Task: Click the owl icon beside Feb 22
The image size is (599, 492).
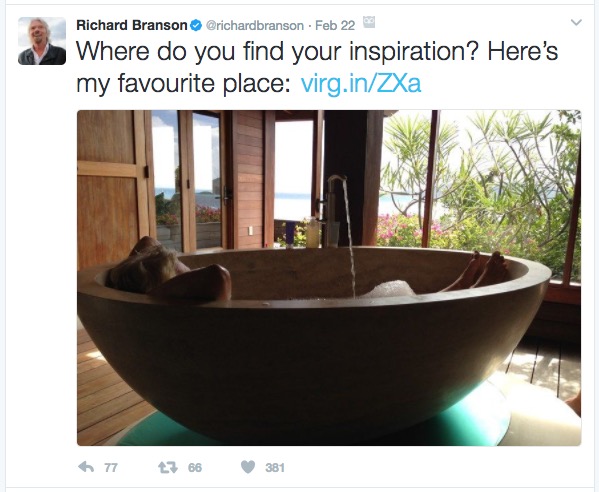Action: point(369,22)
